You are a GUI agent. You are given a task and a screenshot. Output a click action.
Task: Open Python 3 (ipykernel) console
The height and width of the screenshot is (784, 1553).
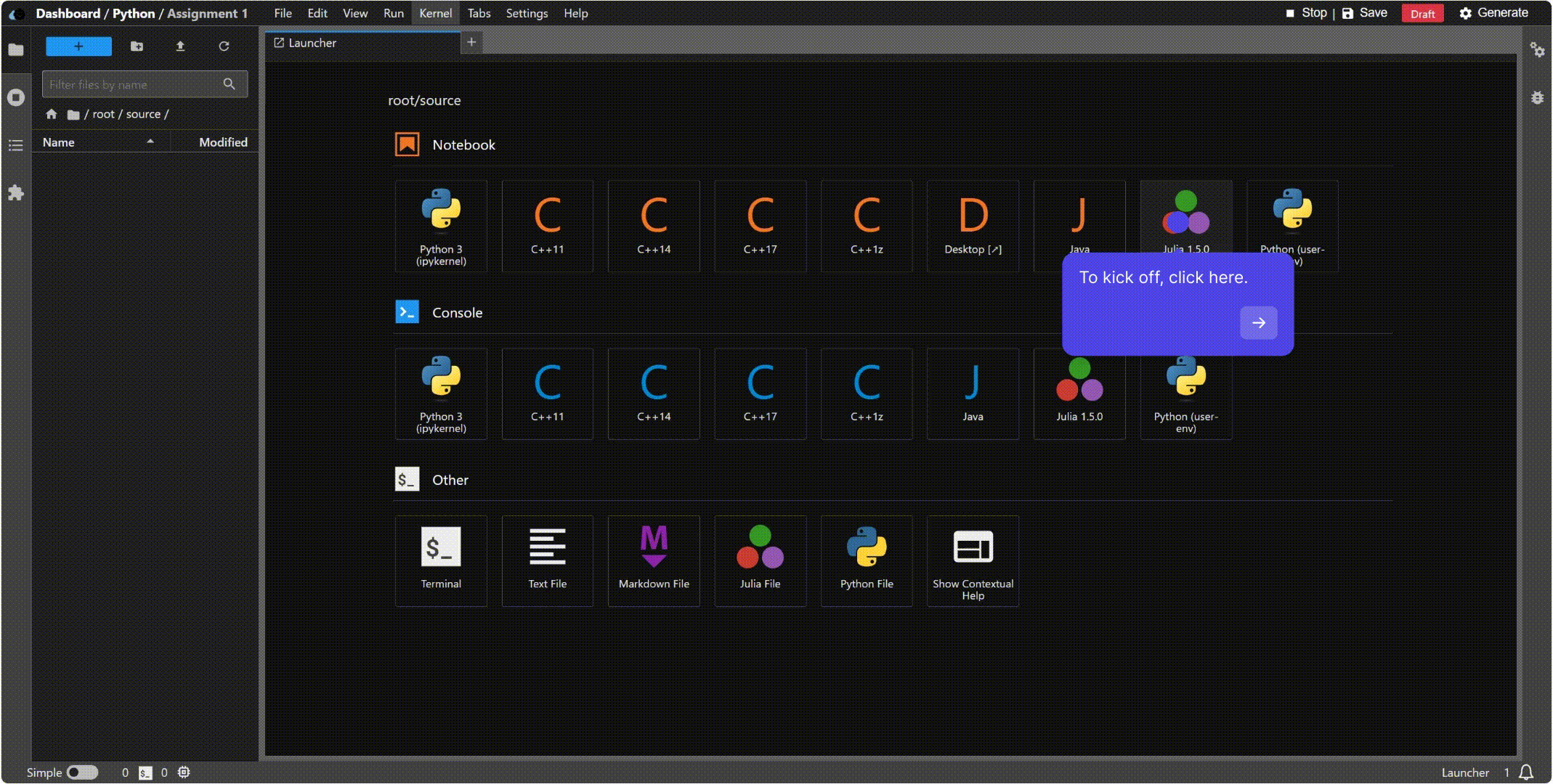click(441, 393)
